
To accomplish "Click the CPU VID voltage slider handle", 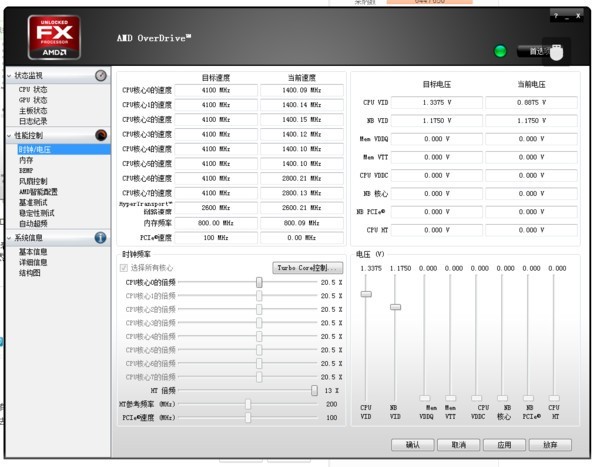I will 366,294.
